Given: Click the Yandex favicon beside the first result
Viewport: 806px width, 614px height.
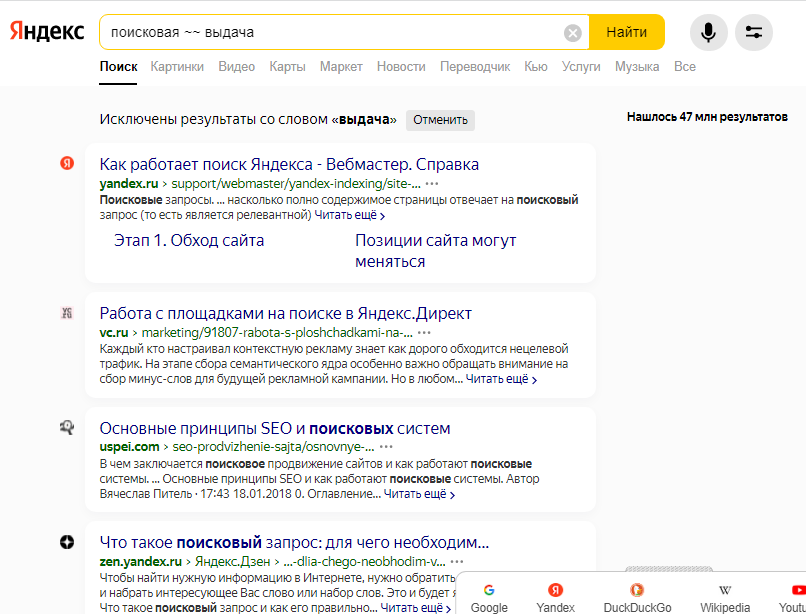Looking at the screenshot, I should point(67,163).
